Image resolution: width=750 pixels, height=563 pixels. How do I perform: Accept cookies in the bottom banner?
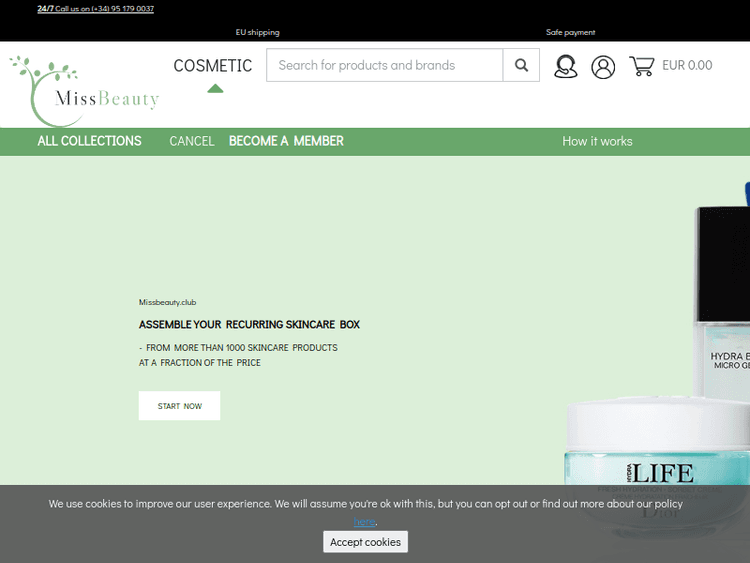[365, 542]
